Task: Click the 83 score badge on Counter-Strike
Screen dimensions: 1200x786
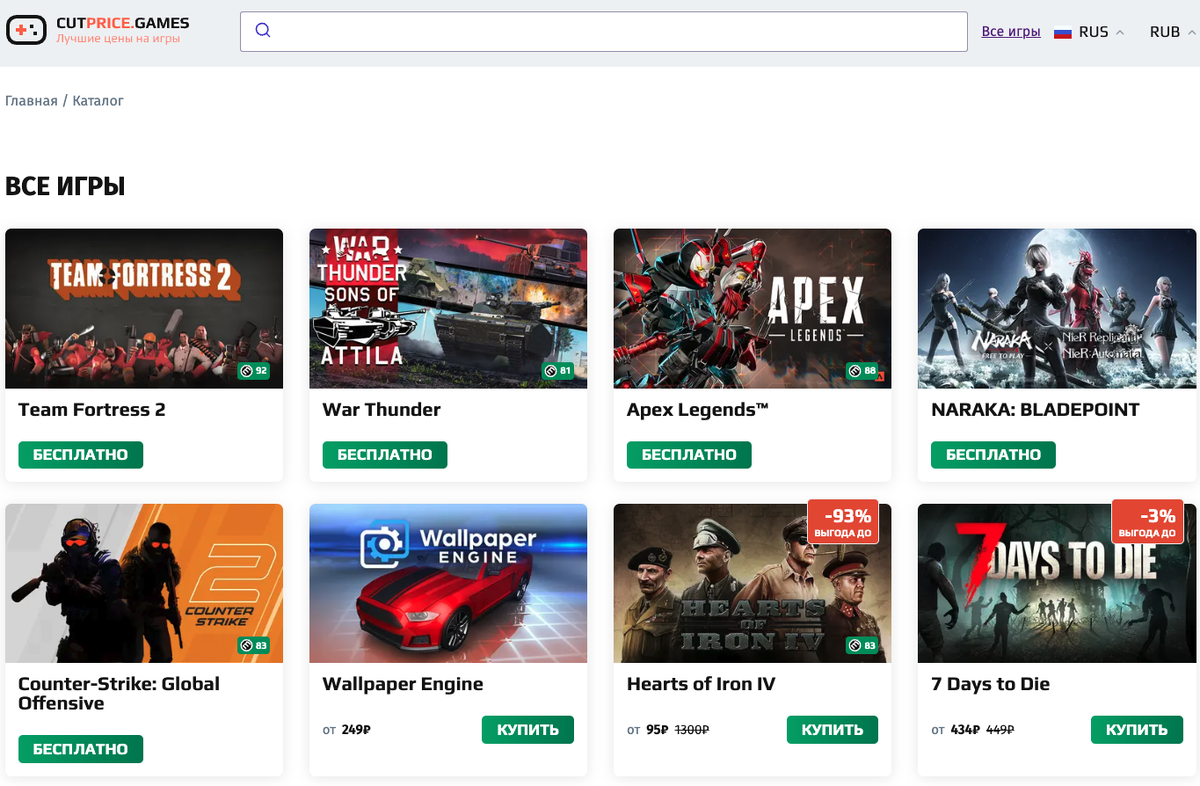Action: 254,645
